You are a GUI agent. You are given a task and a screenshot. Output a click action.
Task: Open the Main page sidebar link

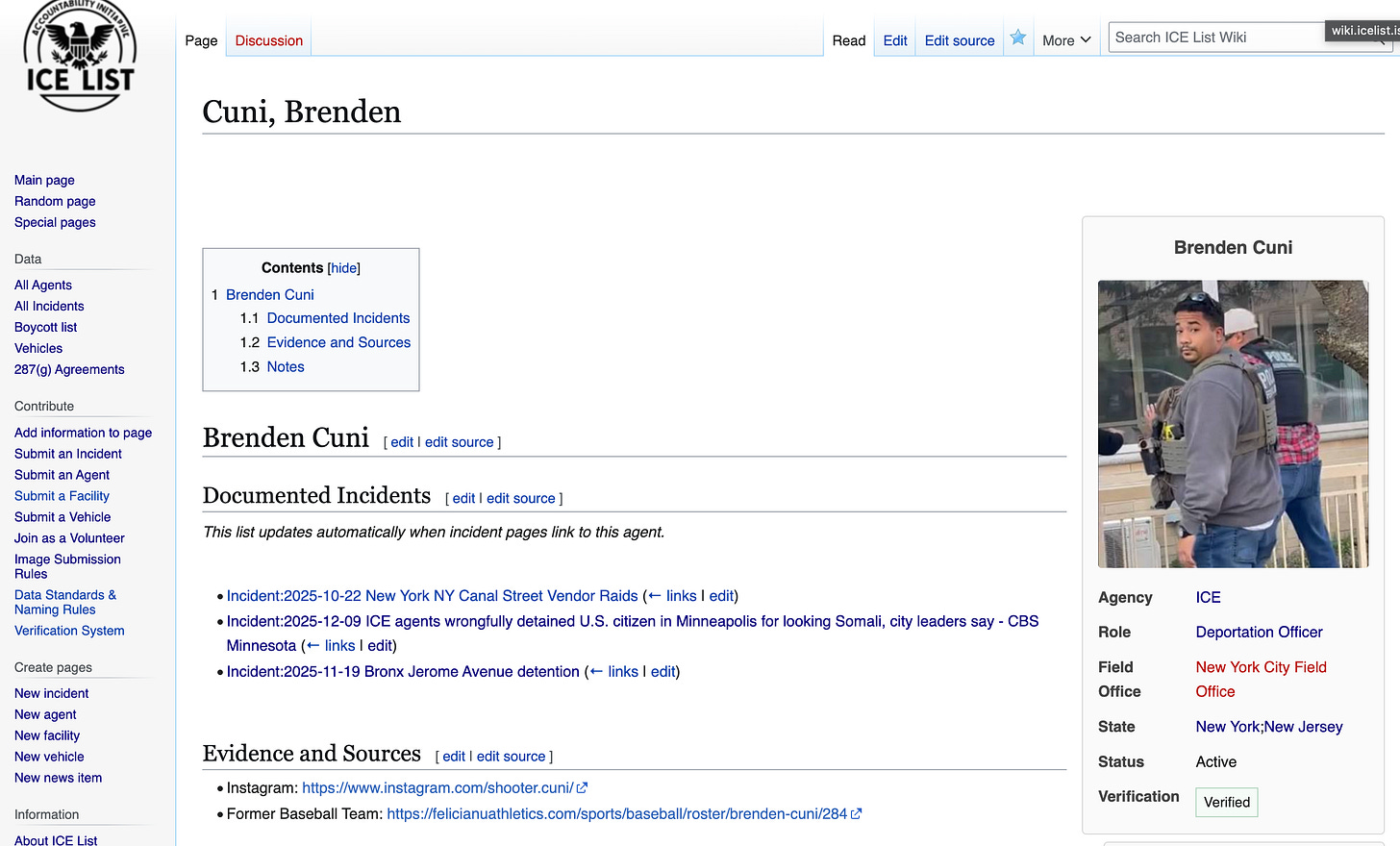(x=44, y=180)
